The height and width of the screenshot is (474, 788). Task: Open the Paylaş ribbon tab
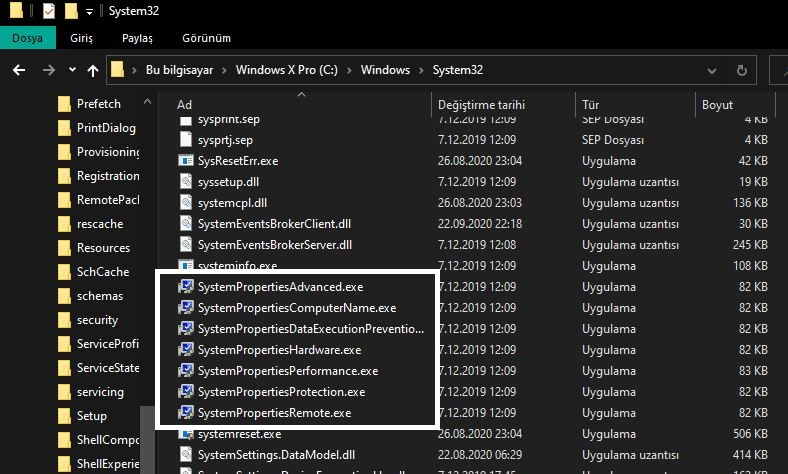(137, 38)
